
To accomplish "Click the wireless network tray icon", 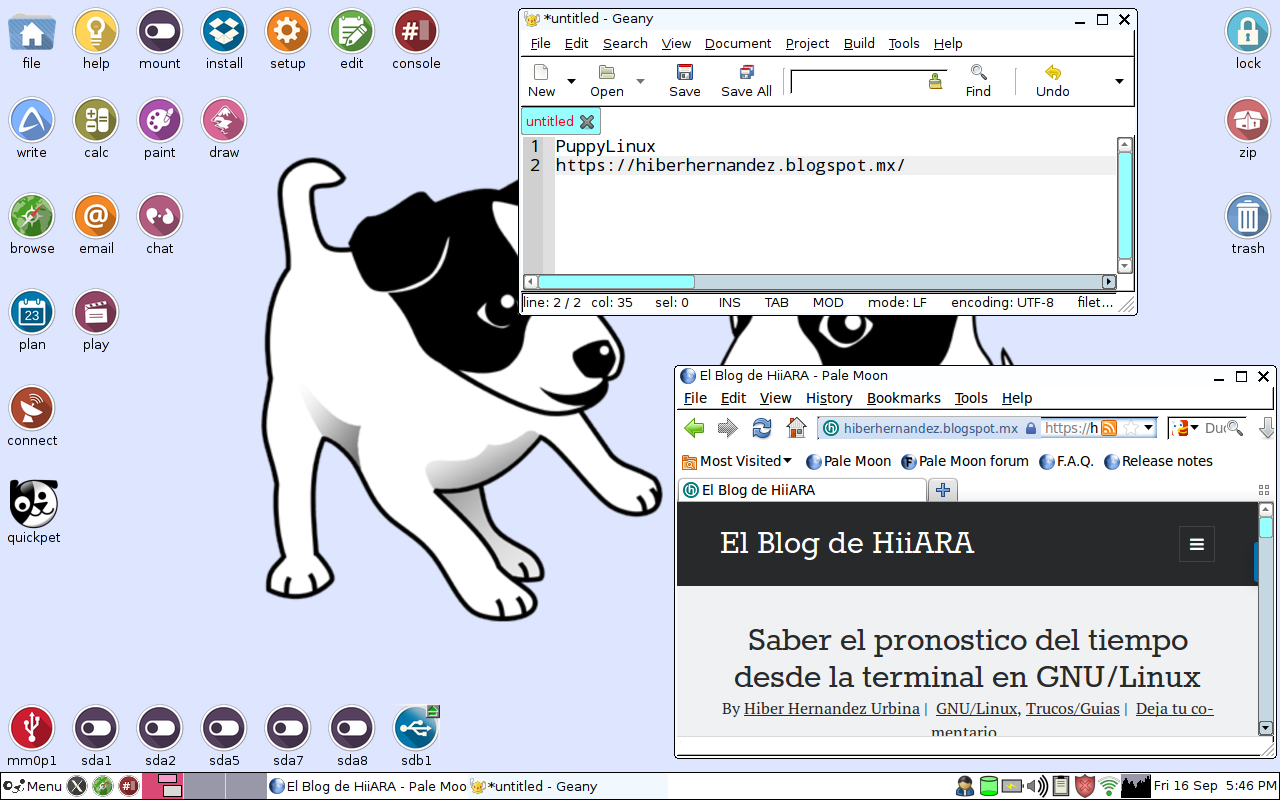I will pyautogui.click(x=1108, y=786).
